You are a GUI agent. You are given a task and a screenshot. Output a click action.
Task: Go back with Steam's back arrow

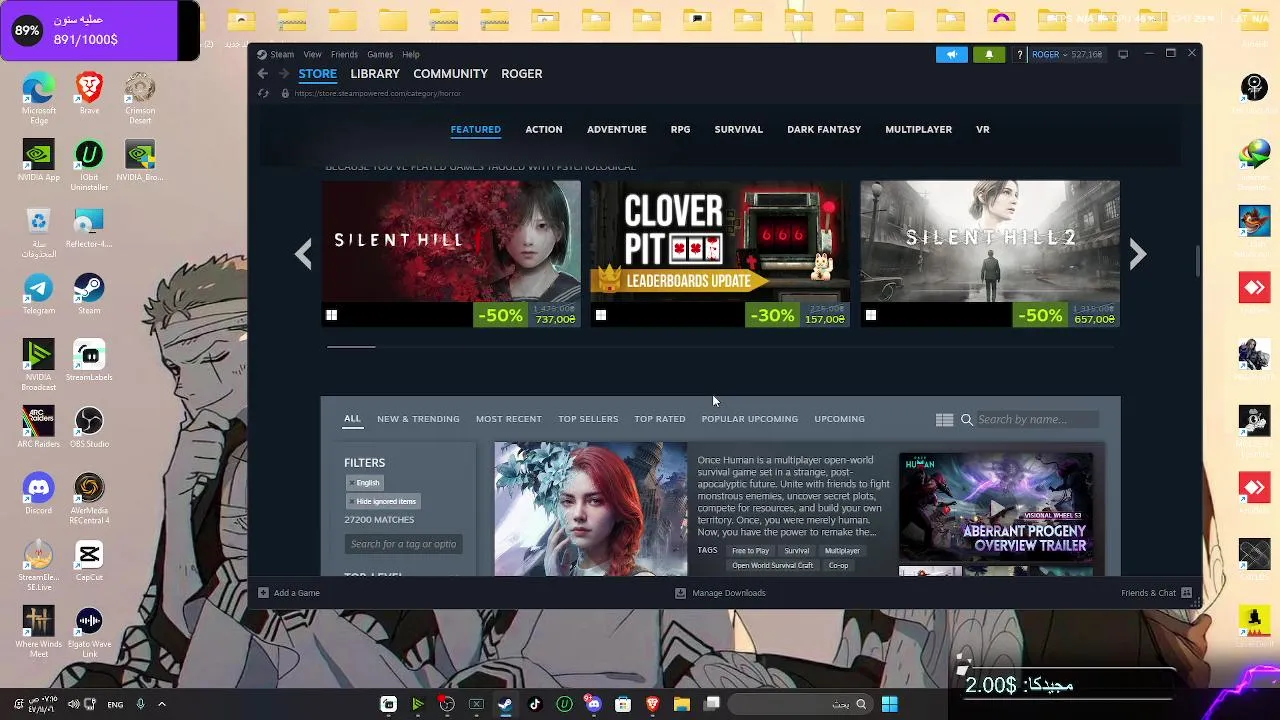pyautogui.click(x=262, y=74)
